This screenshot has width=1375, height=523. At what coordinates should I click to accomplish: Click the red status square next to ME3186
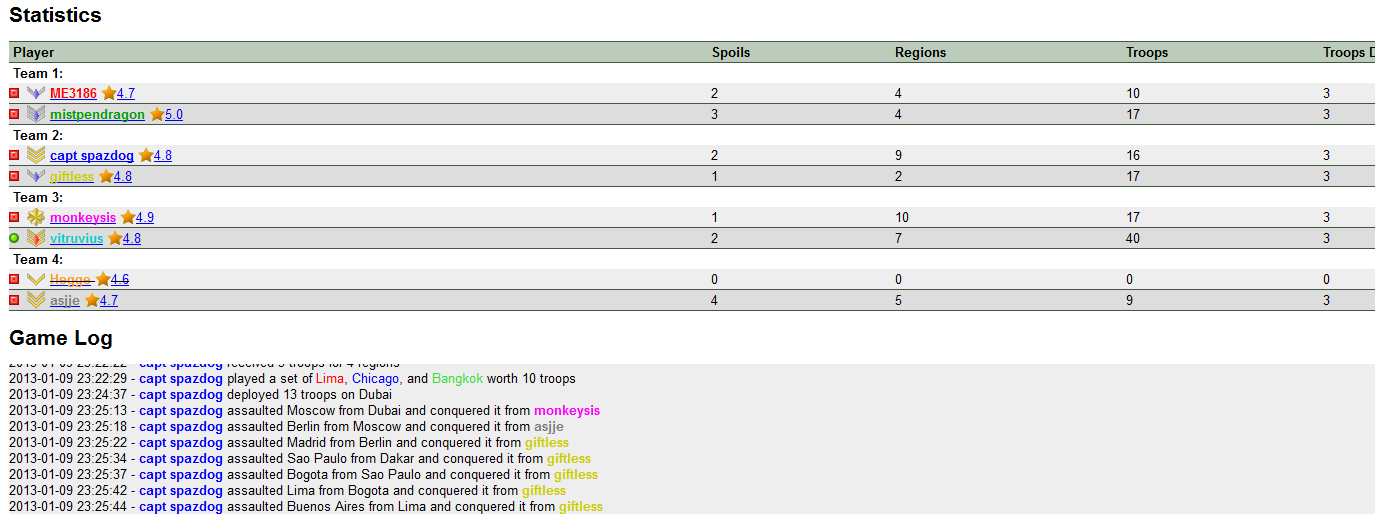pyautogui.click(x=14, y=93)
